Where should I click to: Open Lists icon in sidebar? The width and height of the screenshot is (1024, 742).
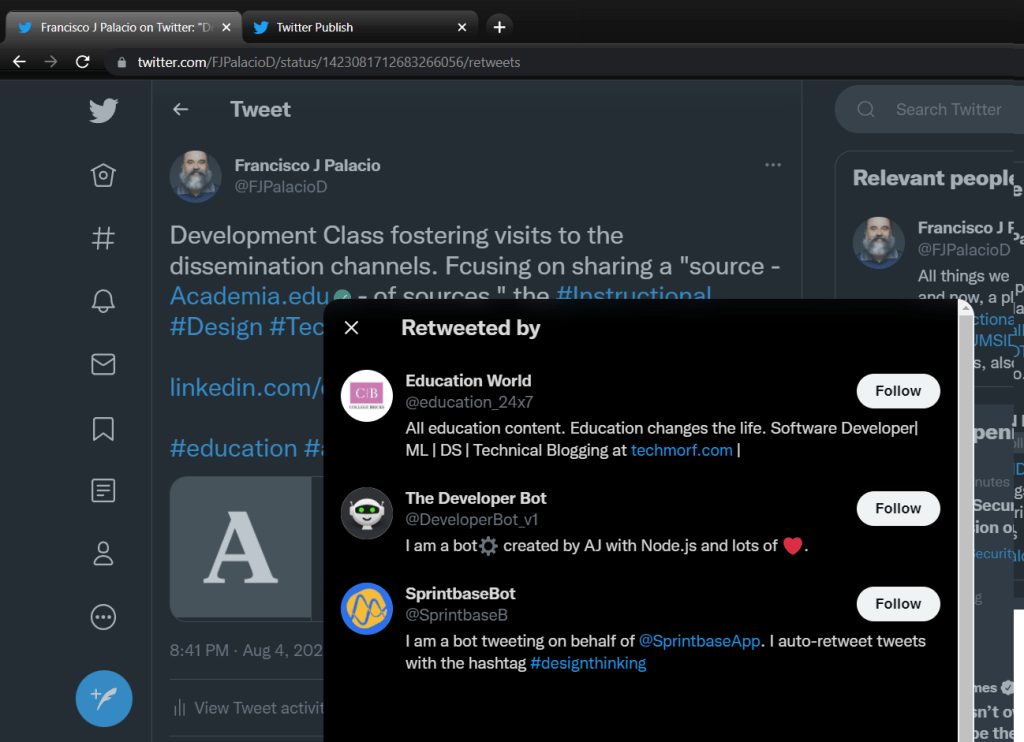tap(103, 491)
